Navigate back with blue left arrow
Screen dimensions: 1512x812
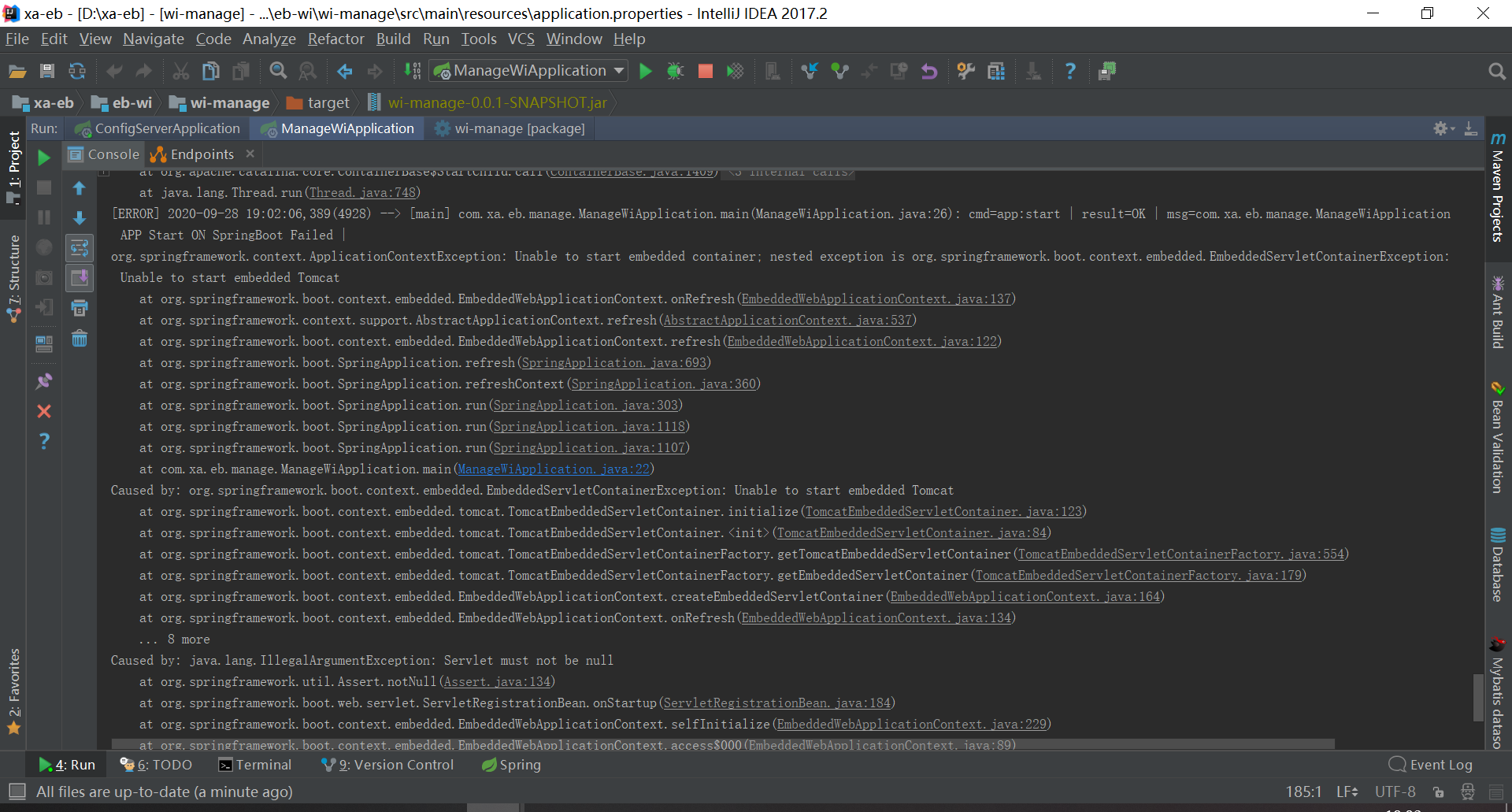(345, 72)
